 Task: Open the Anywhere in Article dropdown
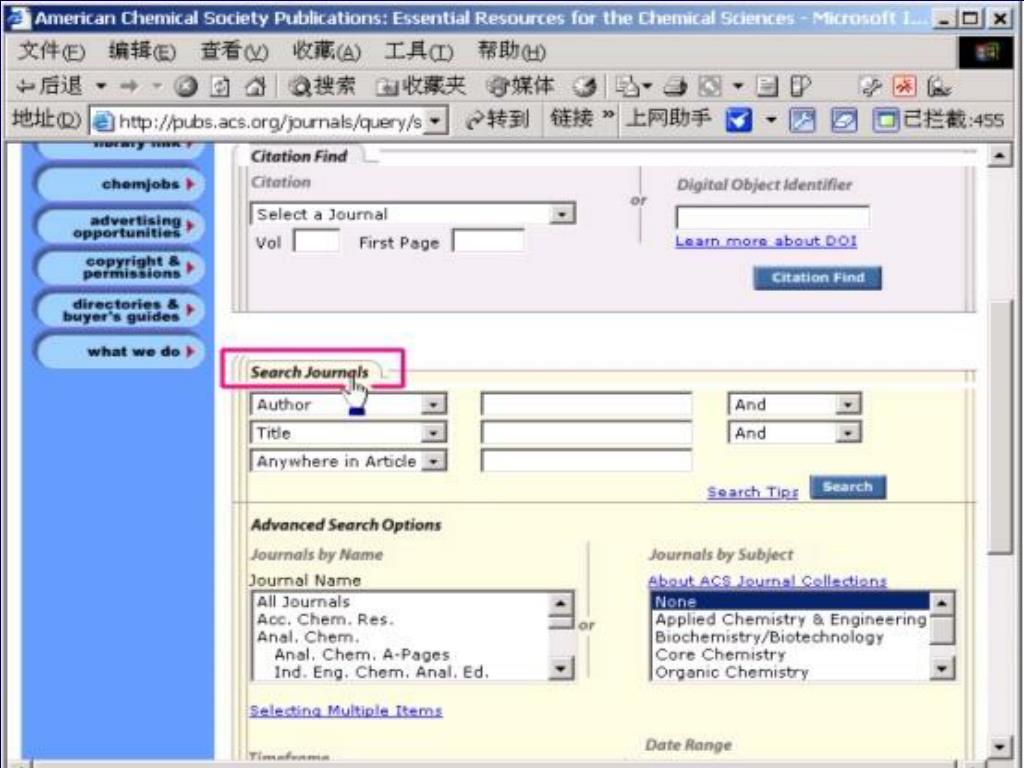[349, 461]
